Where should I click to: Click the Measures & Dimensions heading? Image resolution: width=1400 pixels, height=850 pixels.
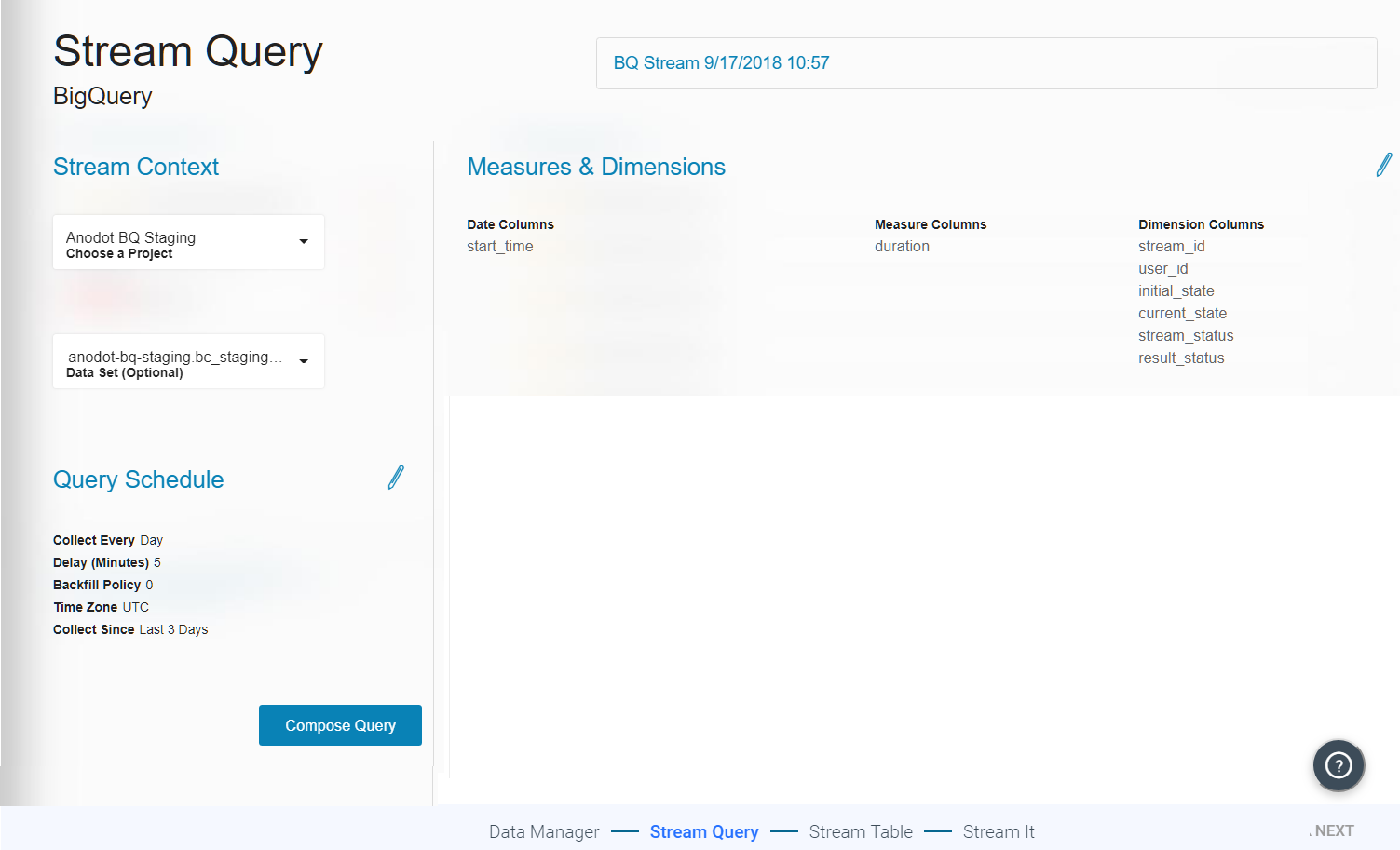point(596,167)
